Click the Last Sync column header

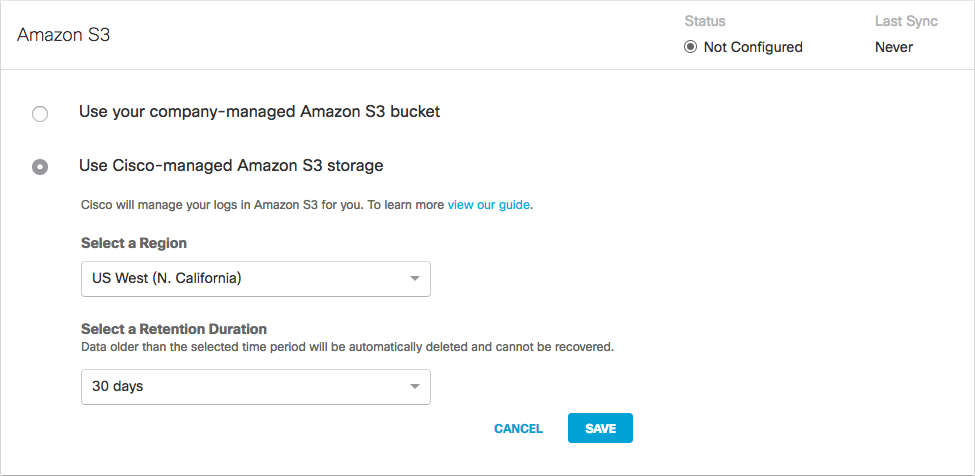click(x=903, y=21)
